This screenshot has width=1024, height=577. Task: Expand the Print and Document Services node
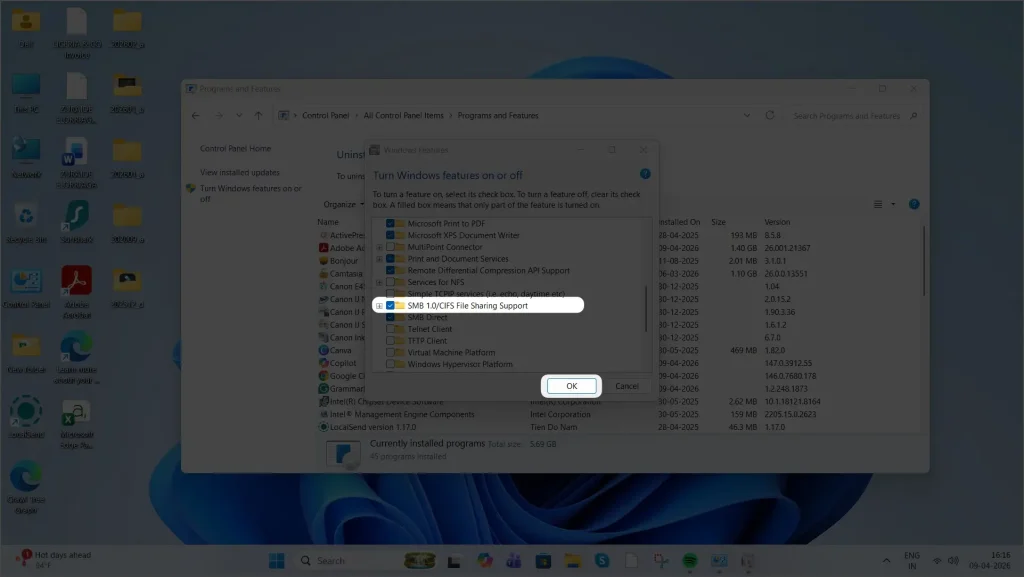(x=378, y=258)
